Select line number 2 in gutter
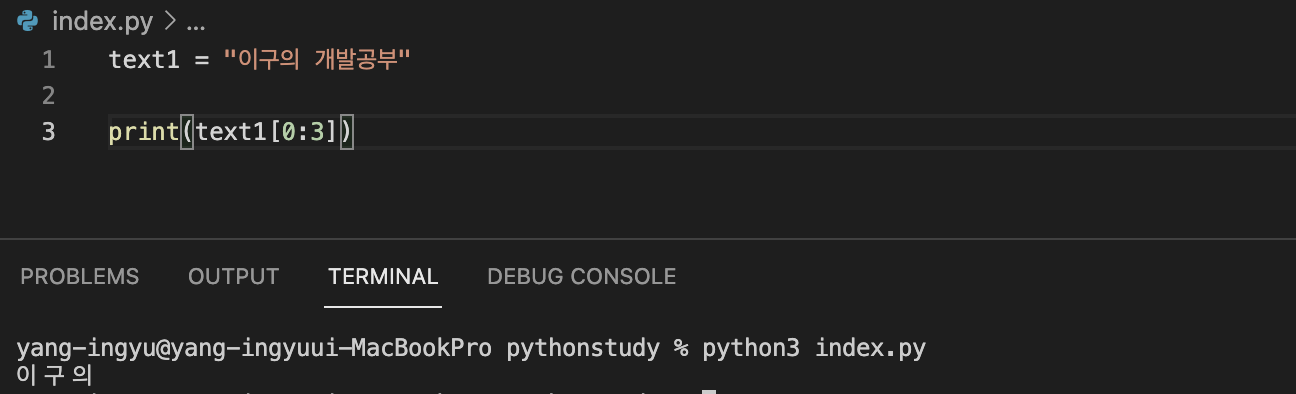The height and width of the screenshot is (394, 1296). (49, 96)
